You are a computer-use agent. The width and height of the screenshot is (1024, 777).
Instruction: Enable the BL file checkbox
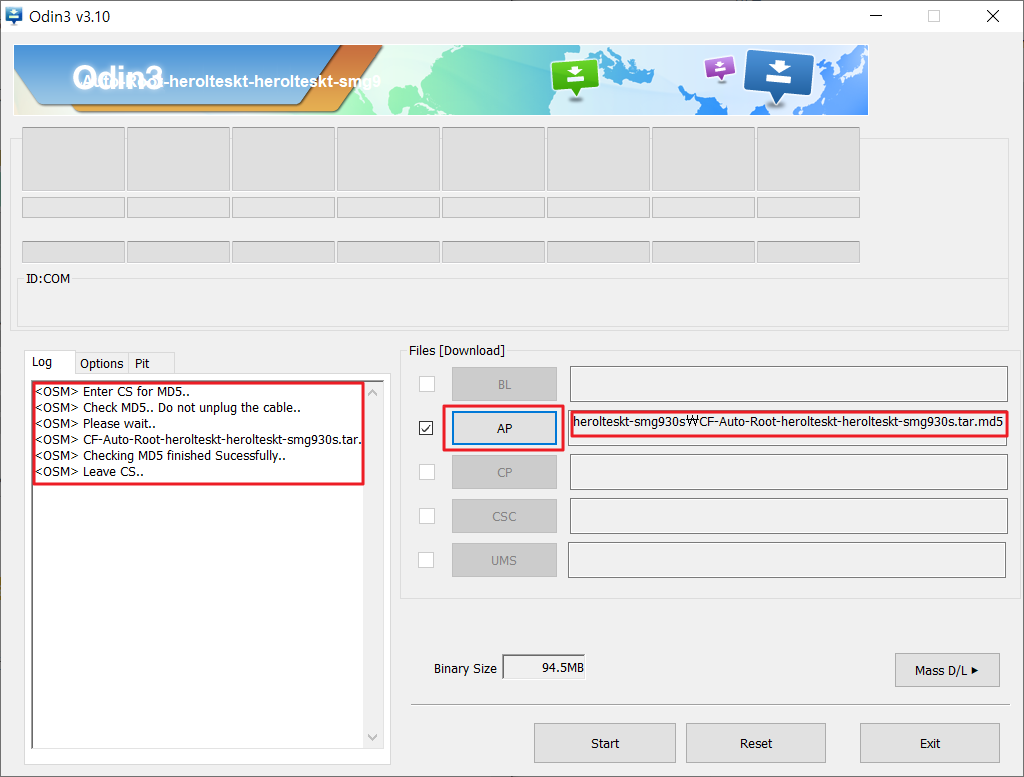coord(426,384)
